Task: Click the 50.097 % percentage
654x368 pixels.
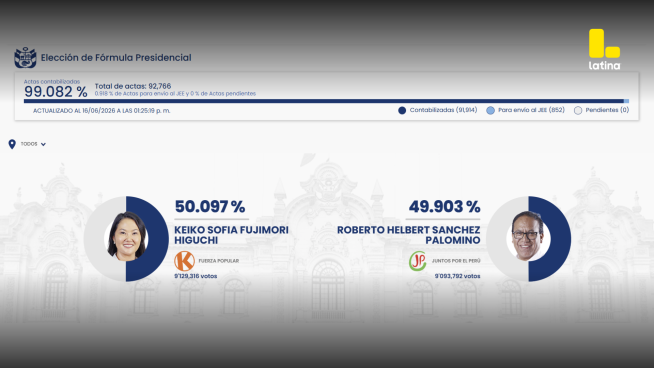Action: coord(210,207)
